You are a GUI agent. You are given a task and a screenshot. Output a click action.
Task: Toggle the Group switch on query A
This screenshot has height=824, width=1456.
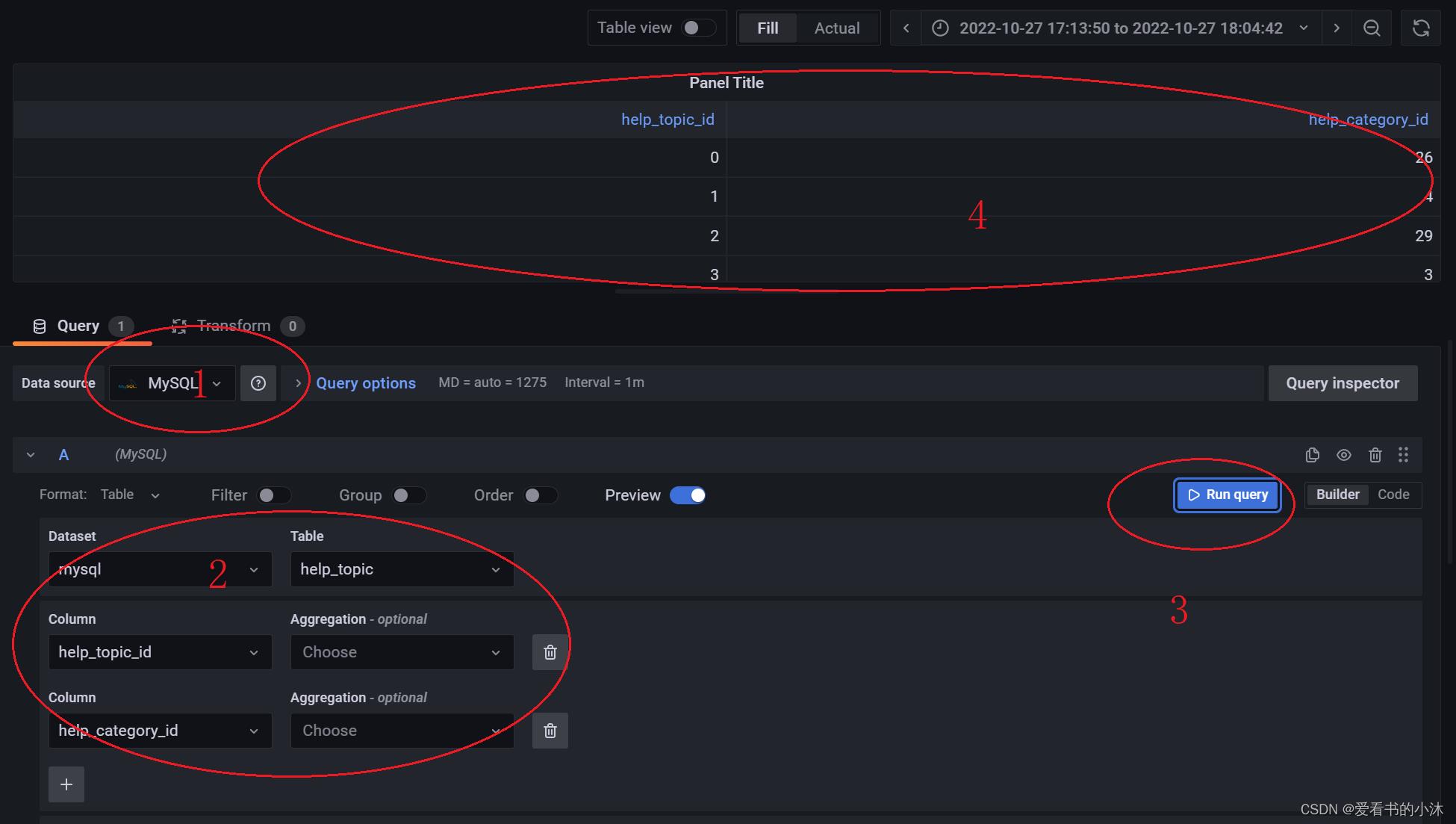[404, 495]
